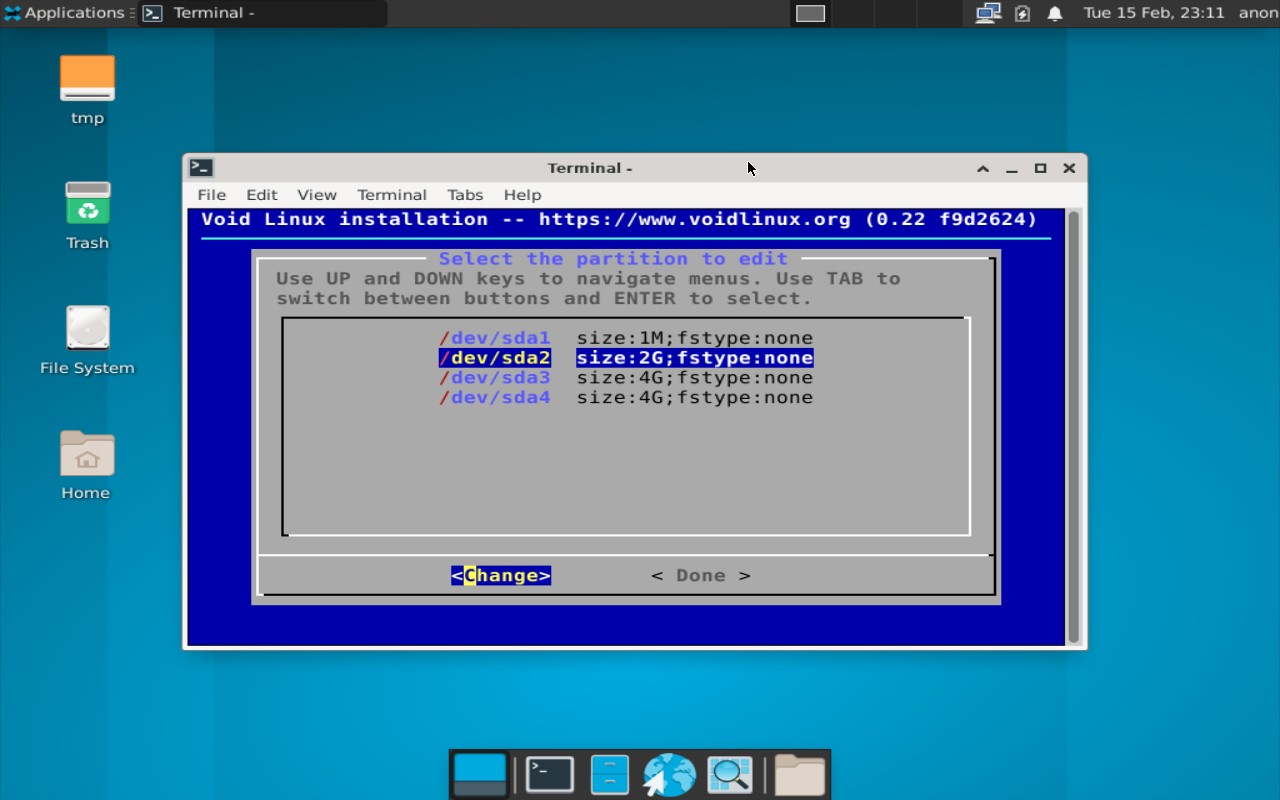
Task: Open the Edit menu in Terminal
Action: 261,195
